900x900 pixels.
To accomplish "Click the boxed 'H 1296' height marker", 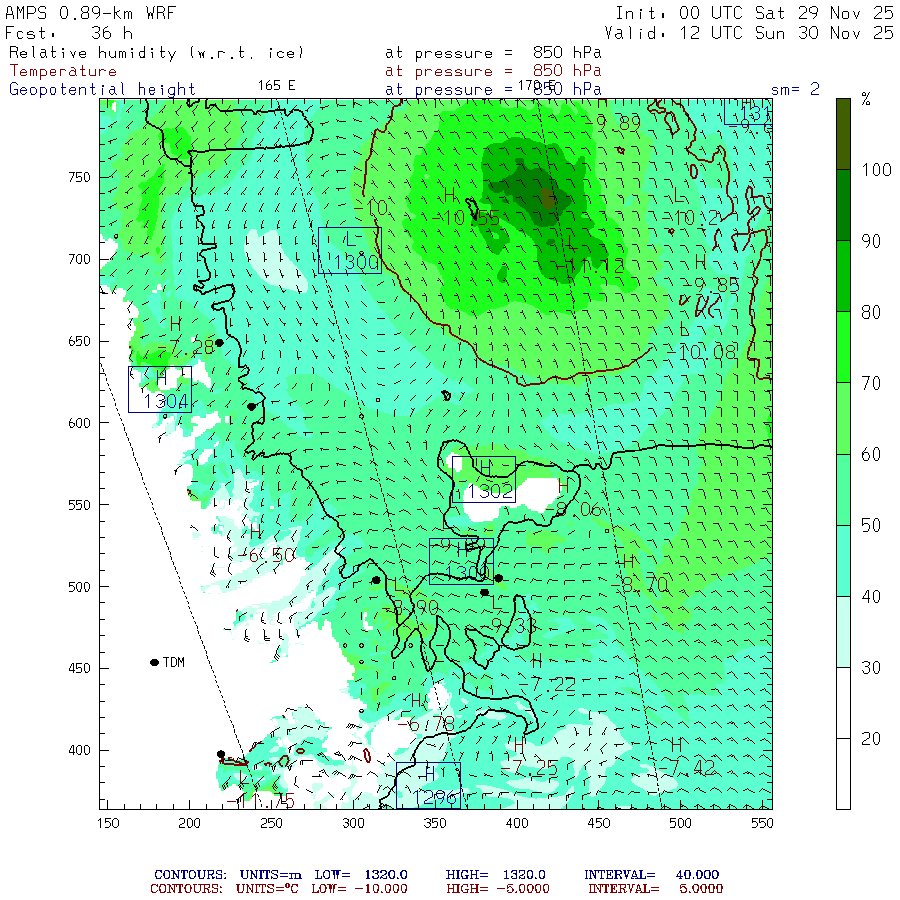I will click(x=428, y=785).
